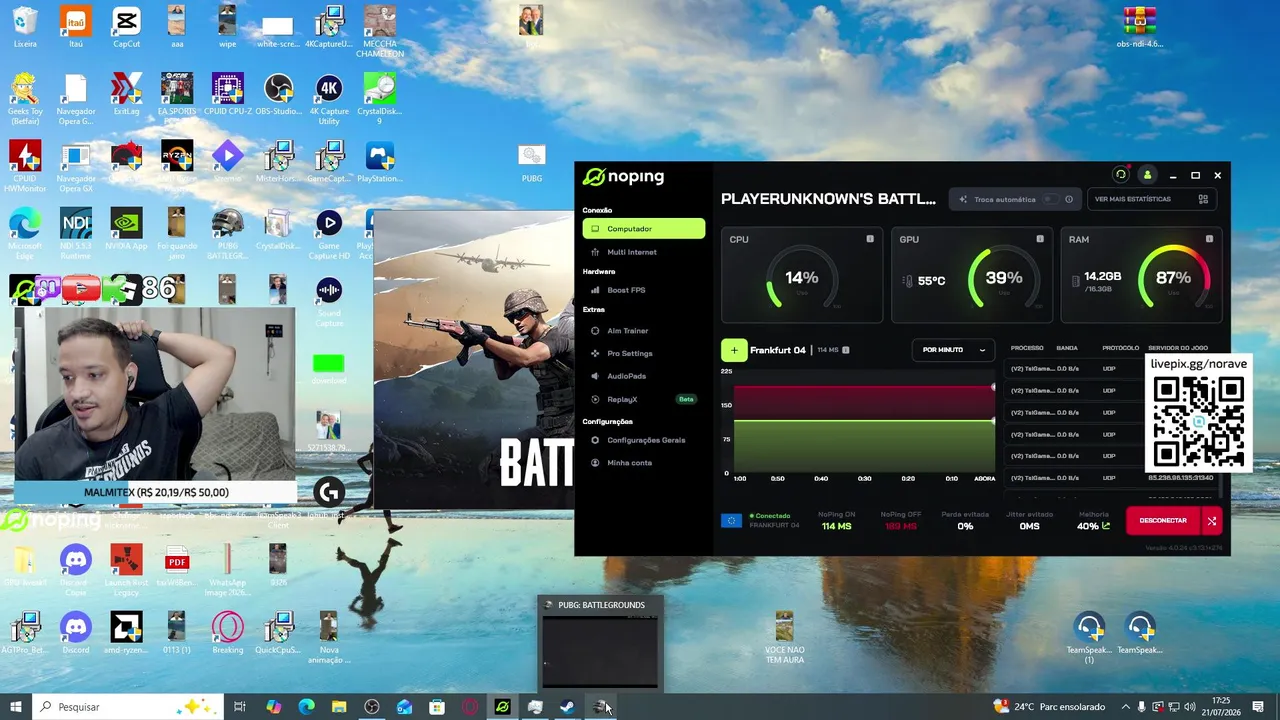Viewport: 1280px width, 720px height.
Task: Open AudioPads in NoPing sidebar
Action: pos(644,376)
